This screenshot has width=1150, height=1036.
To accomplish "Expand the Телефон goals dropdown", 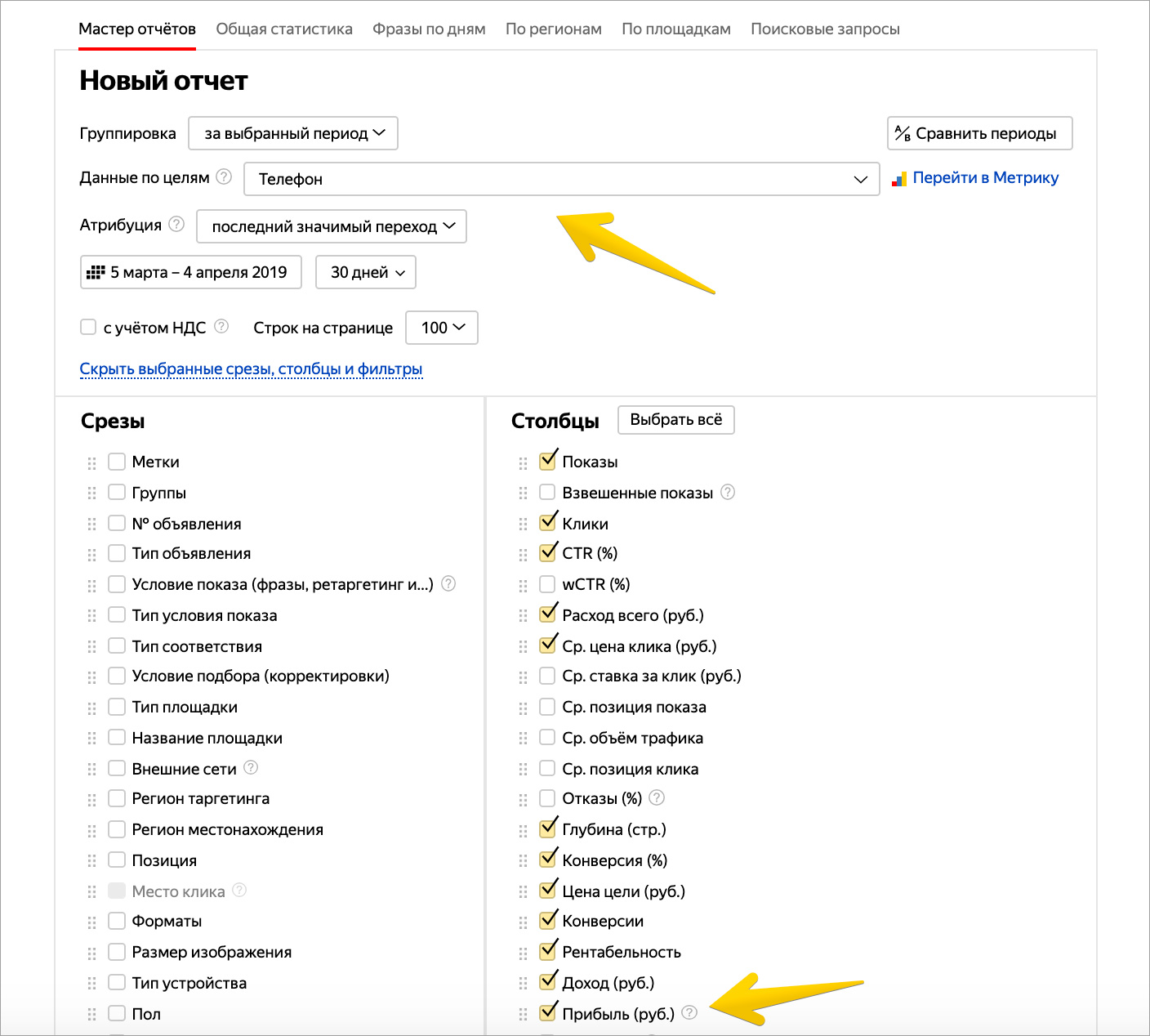I will click(x=561, y=179).
